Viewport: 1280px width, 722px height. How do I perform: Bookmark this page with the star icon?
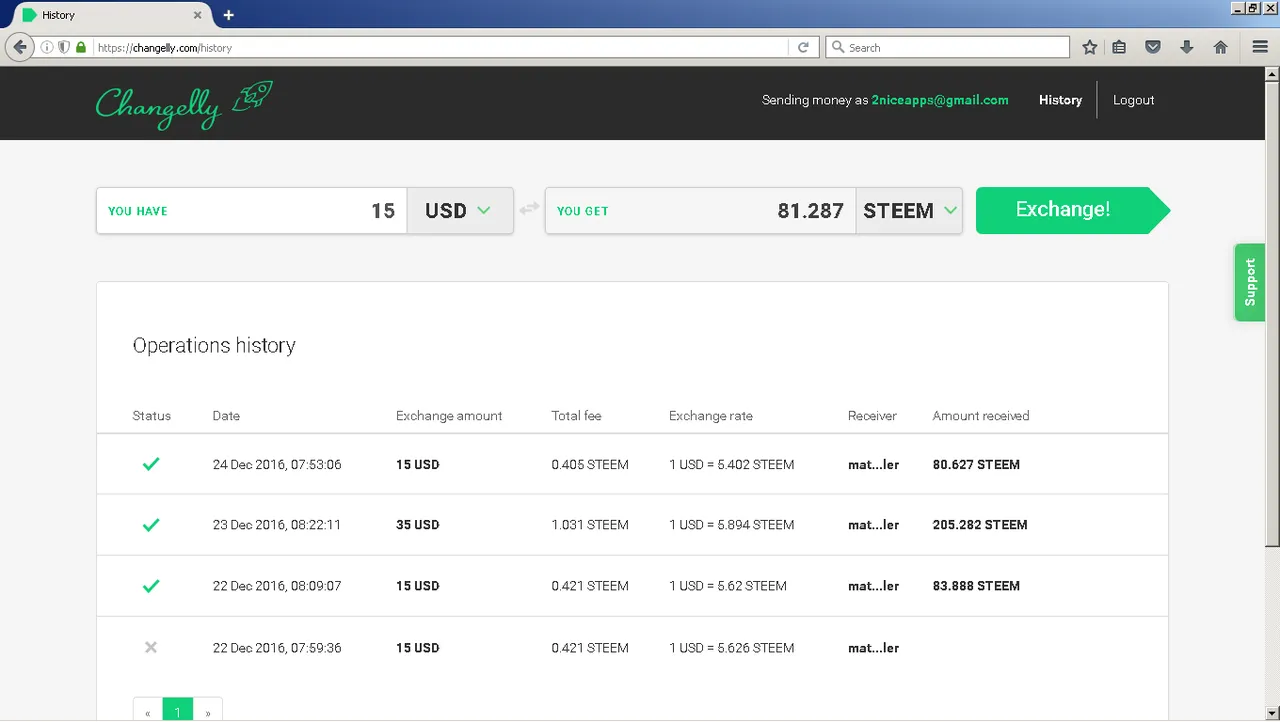[x=1090, y=47]
